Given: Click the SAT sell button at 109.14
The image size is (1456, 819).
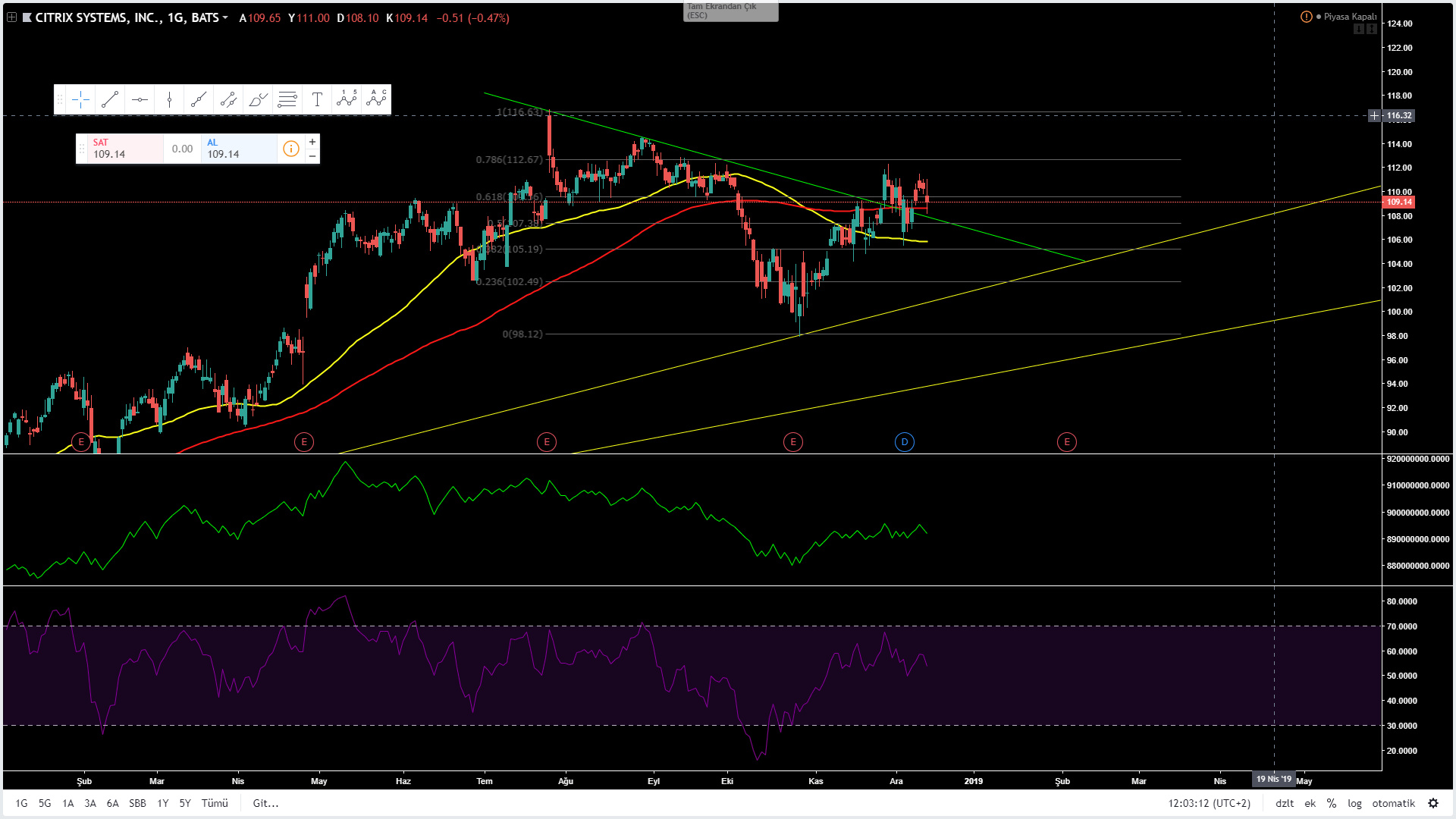Looking at the screenshot, I should pos(120,149).
